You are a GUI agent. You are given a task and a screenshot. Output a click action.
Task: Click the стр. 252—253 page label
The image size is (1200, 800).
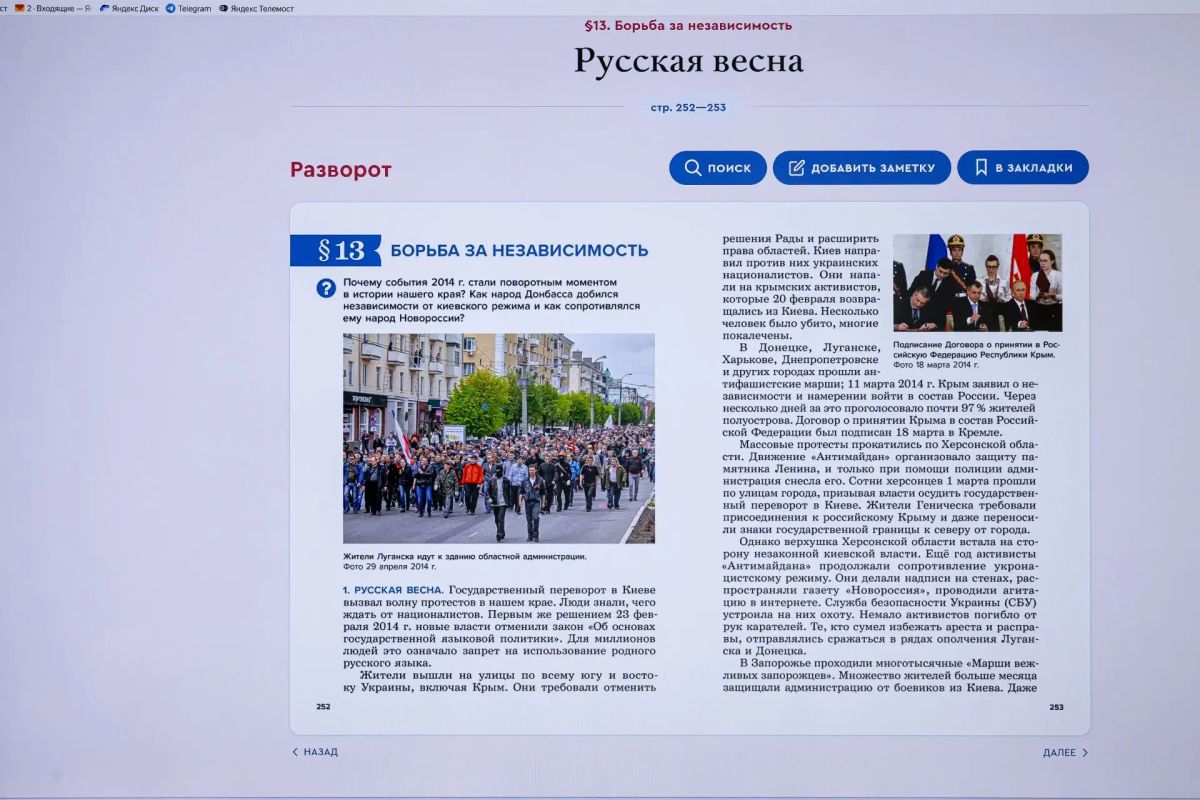click(688, 107)
